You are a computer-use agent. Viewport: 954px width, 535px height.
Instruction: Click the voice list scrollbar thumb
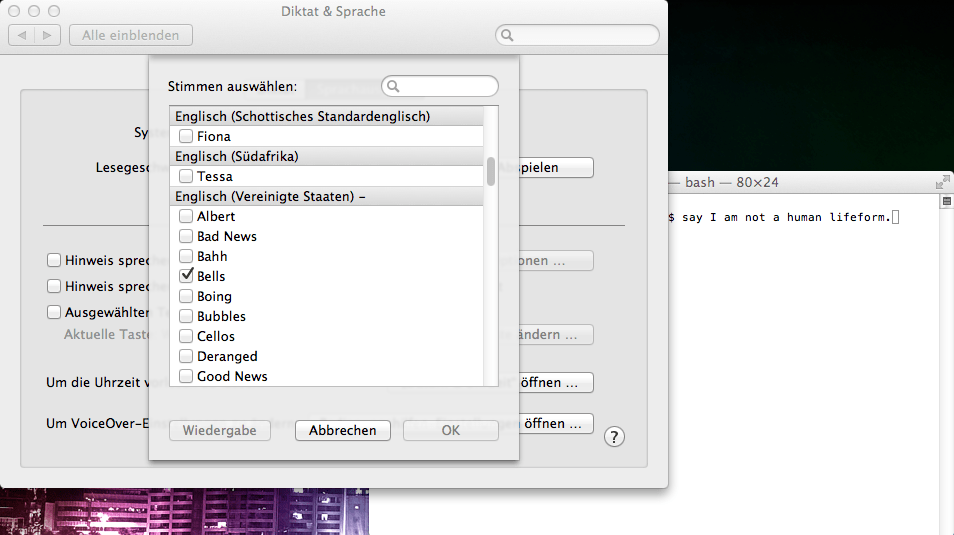click(491, 171)
